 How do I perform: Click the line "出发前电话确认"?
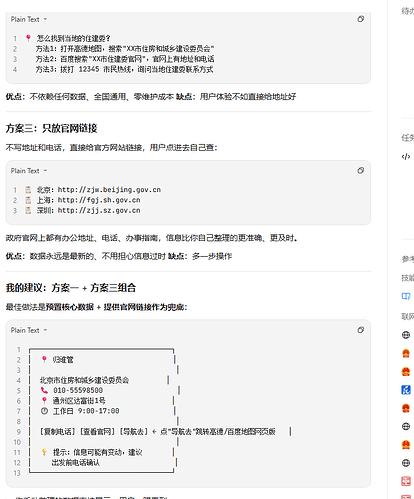point(76,463)
